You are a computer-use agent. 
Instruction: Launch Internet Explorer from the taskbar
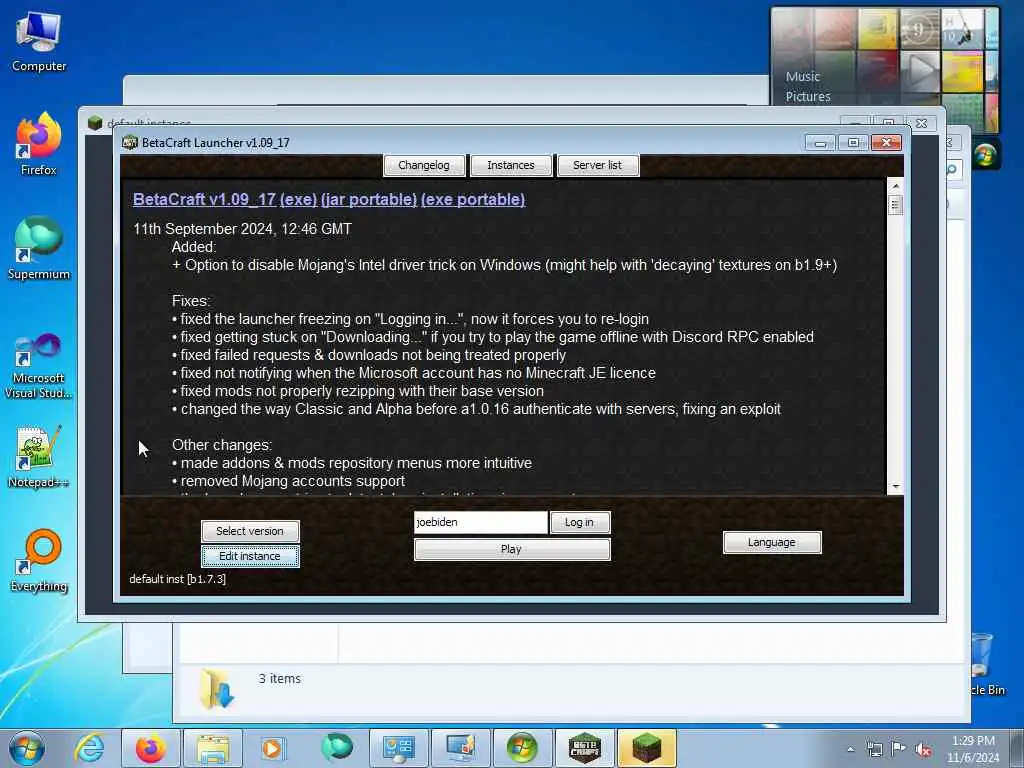[x=89, y=748]
